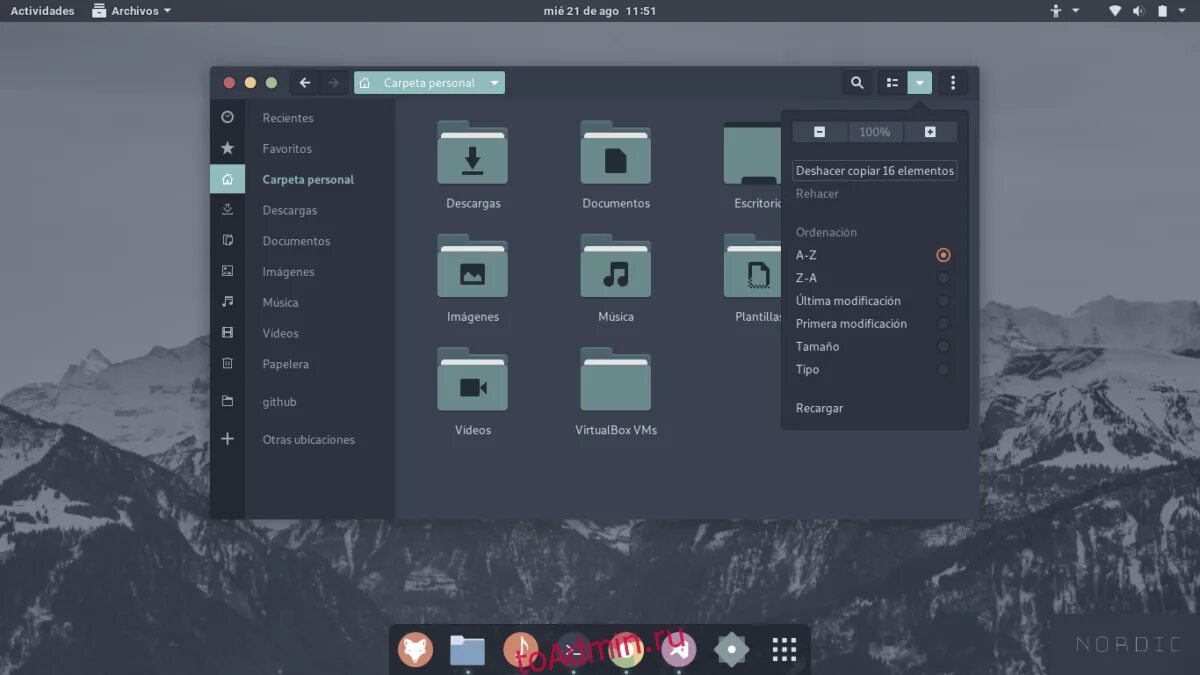
Task: Click Rehacer in the menu
Action: click(x=817, y=194)
